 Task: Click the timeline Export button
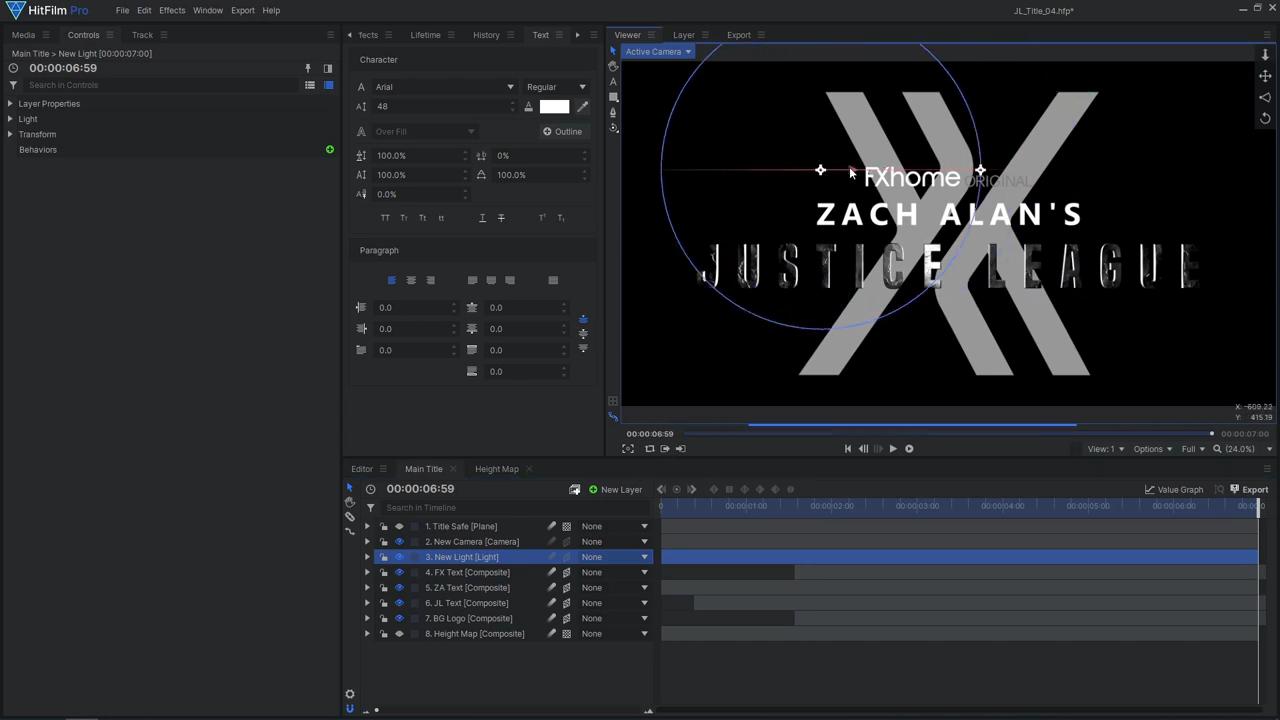1249,490
